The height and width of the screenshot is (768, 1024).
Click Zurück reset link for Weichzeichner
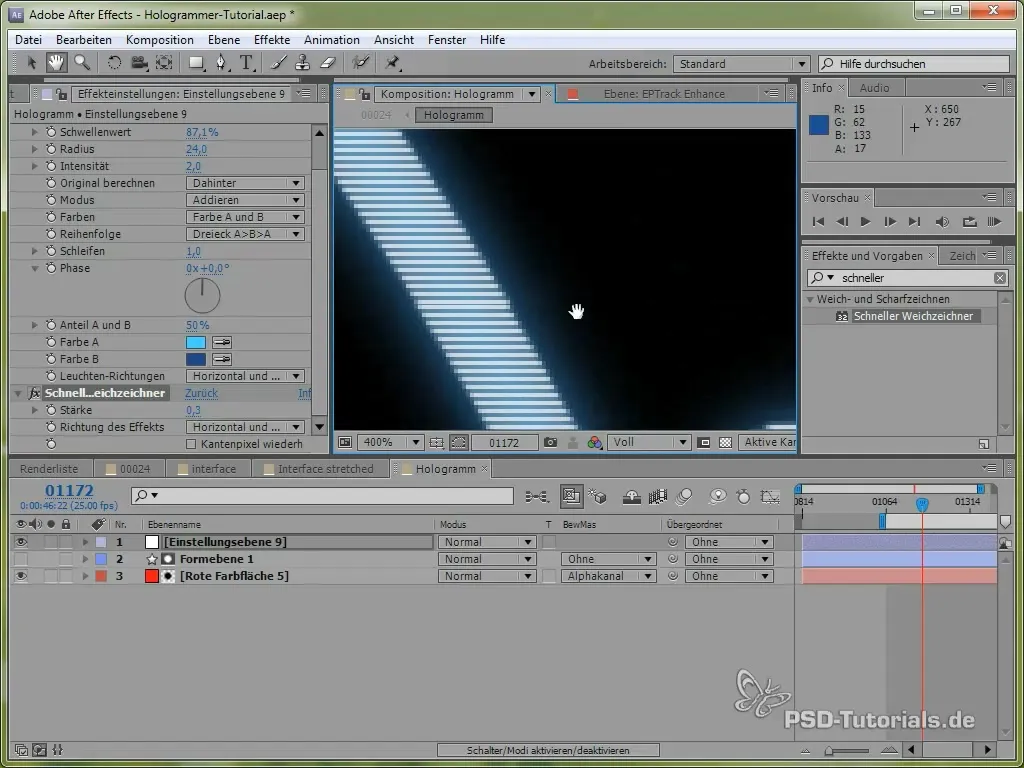tap(201, 393)
